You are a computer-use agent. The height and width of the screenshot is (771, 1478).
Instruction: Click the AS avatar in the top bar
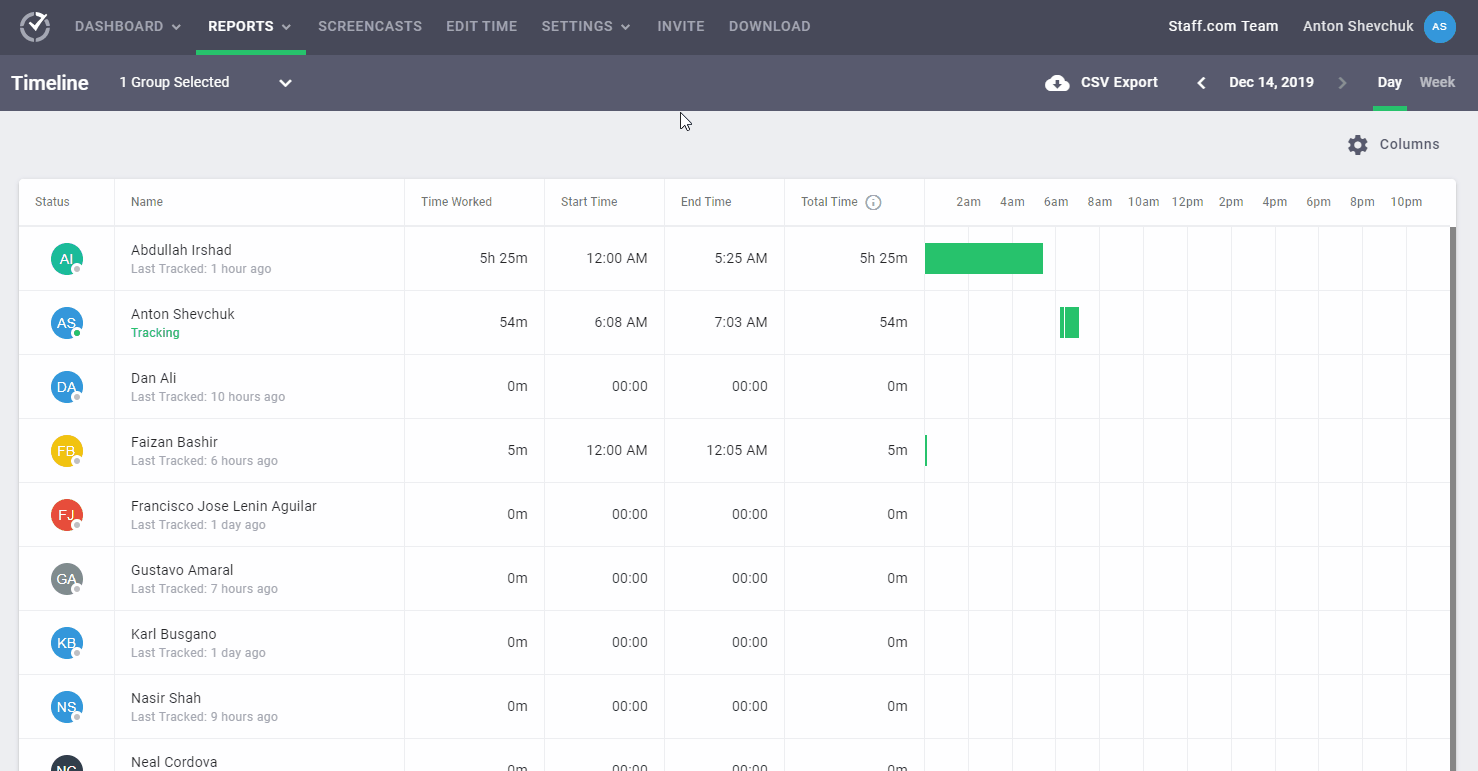click(x=1439, y=26)
